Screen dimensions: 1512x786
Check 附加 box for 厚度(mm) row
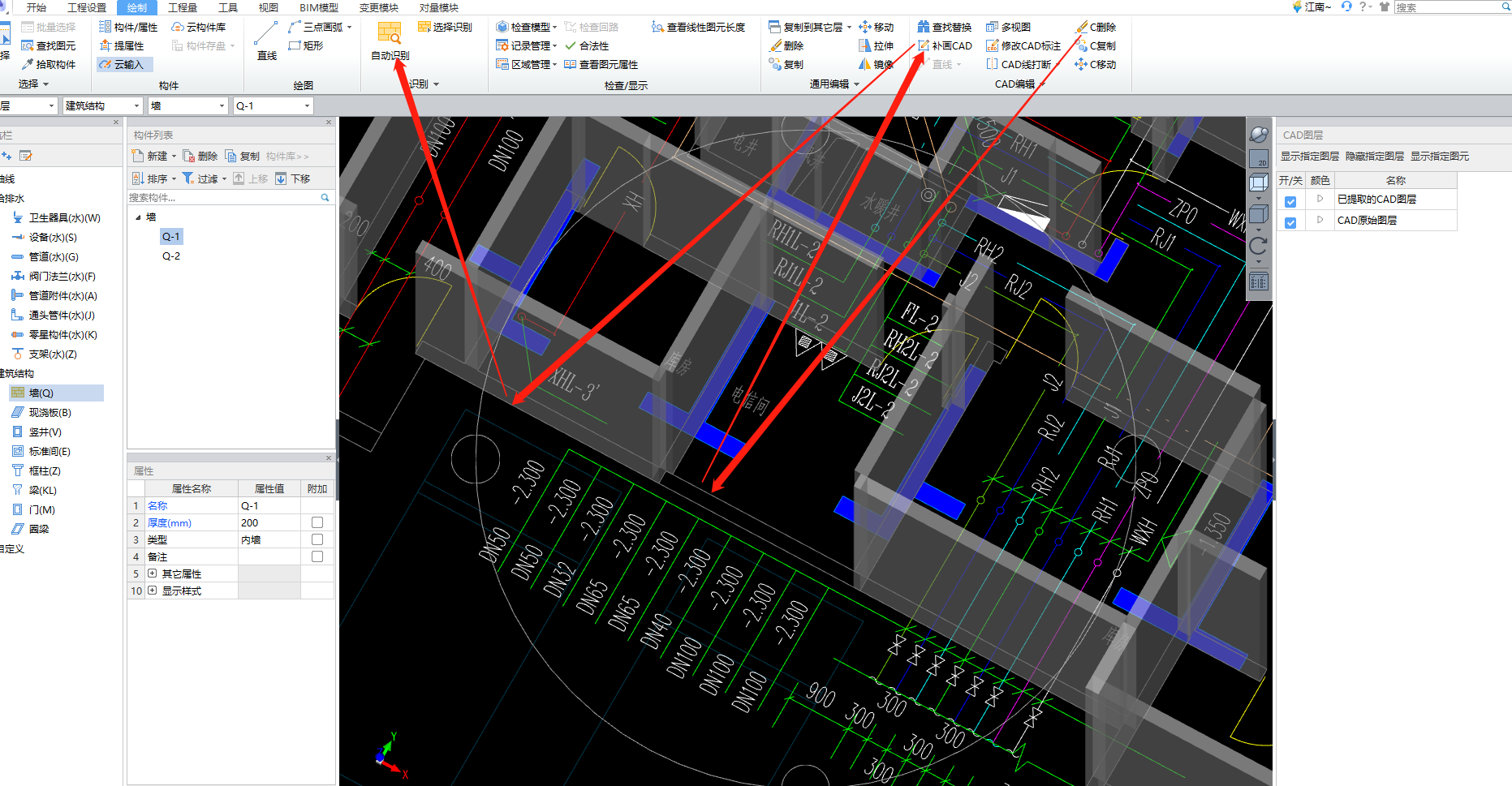pos(317,522)
